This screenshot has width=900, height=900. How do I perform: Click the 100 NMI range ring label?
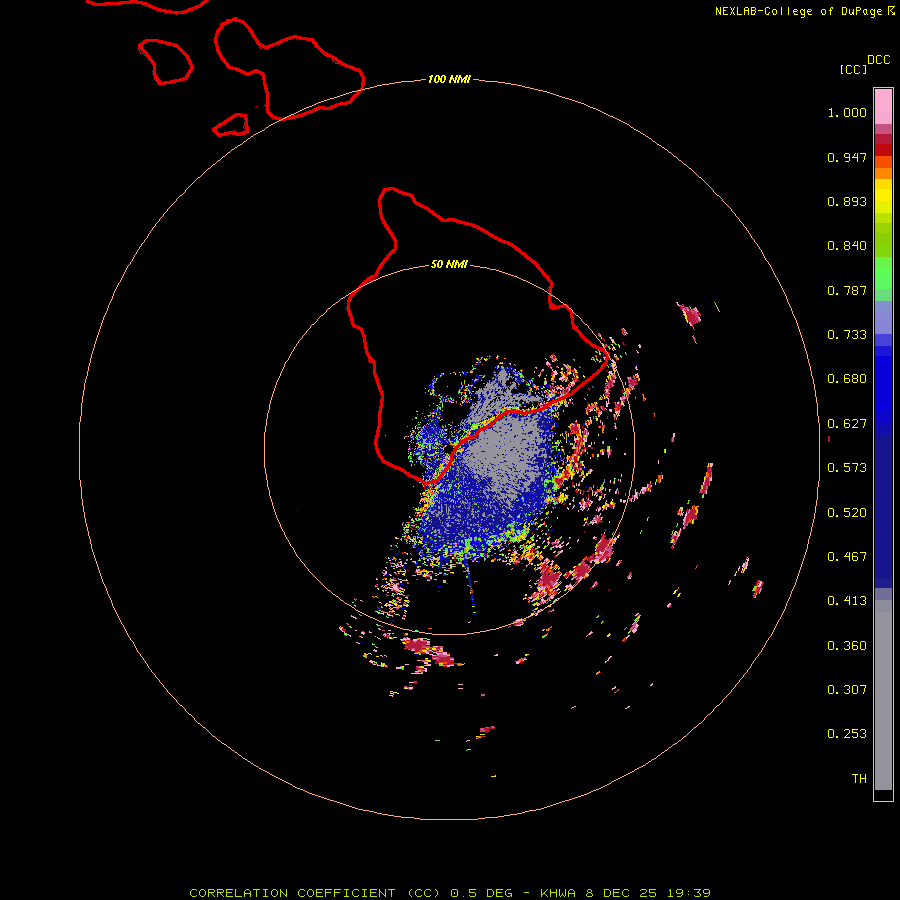[x=449, y=79]
